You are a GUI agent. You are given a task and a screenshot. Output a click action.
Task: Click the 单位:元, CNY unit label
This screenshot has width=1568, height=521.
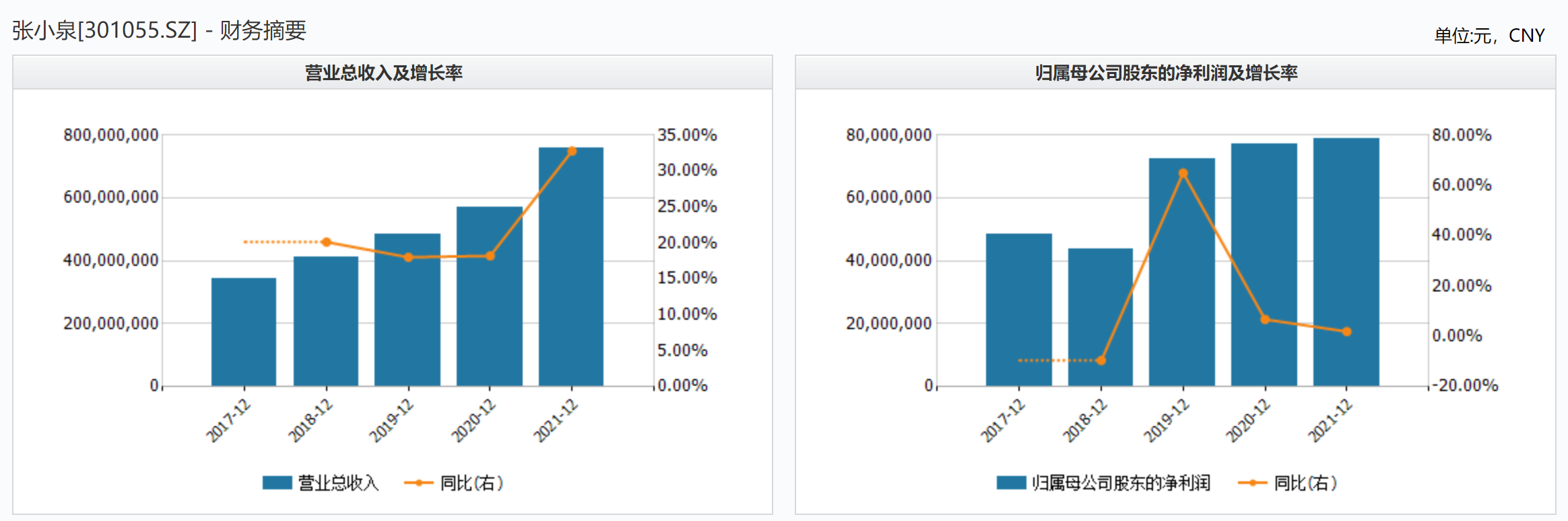[1489, 35]
